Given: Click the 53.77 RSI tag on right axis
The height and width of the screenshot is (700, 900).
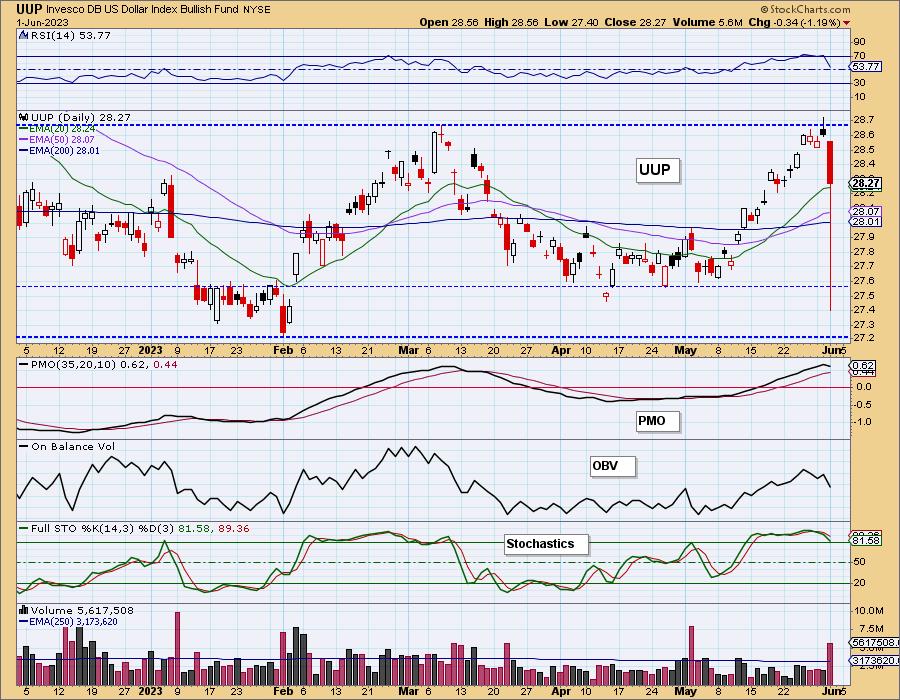Looking at the screenshot, I should (x=866, y=67).
